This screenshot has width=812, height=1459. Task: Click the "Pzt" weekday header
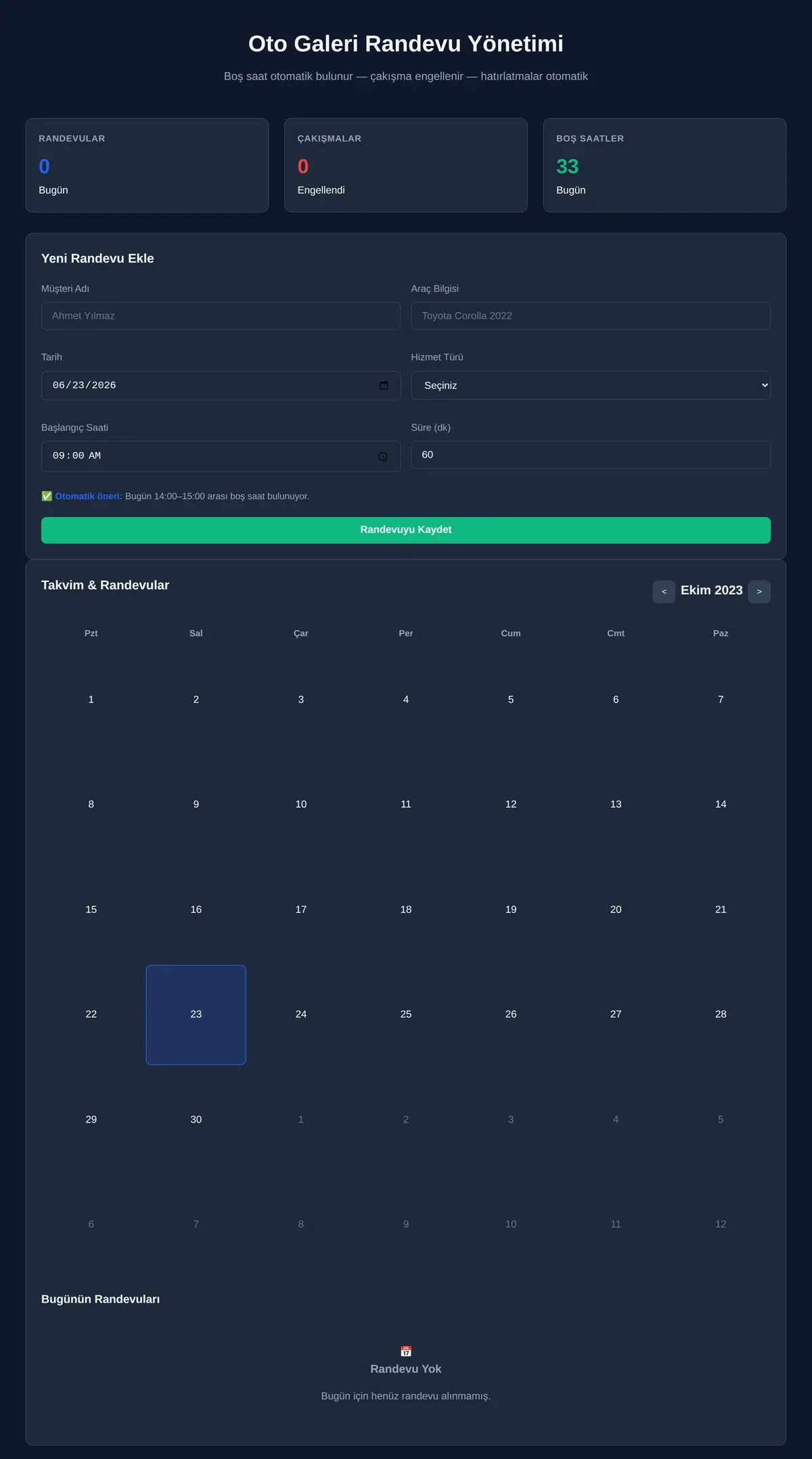[91, 633]
